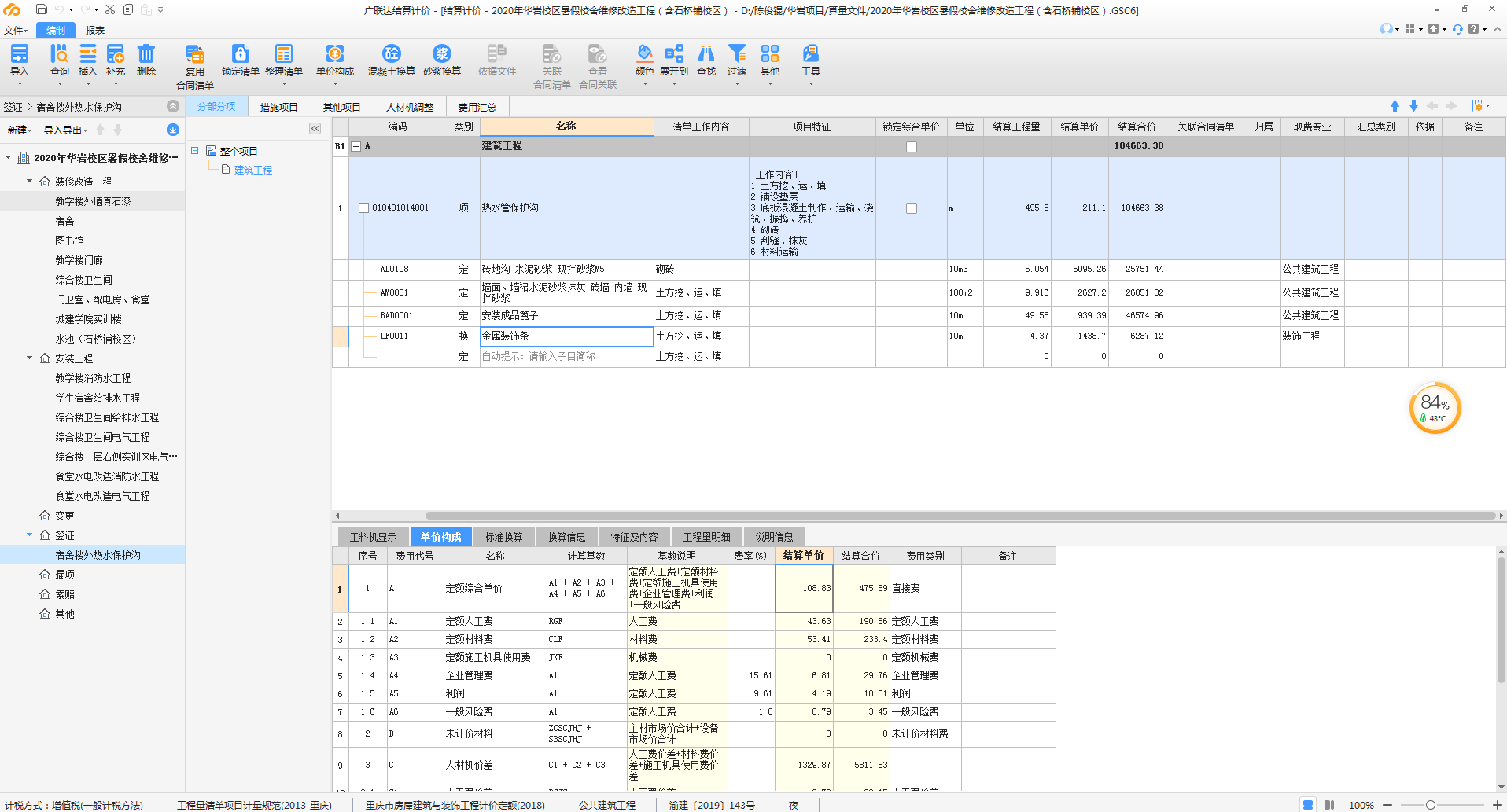Click the 金属装饰条 name input cell
Screen dimensions: 1507x812
pos(566,336)
